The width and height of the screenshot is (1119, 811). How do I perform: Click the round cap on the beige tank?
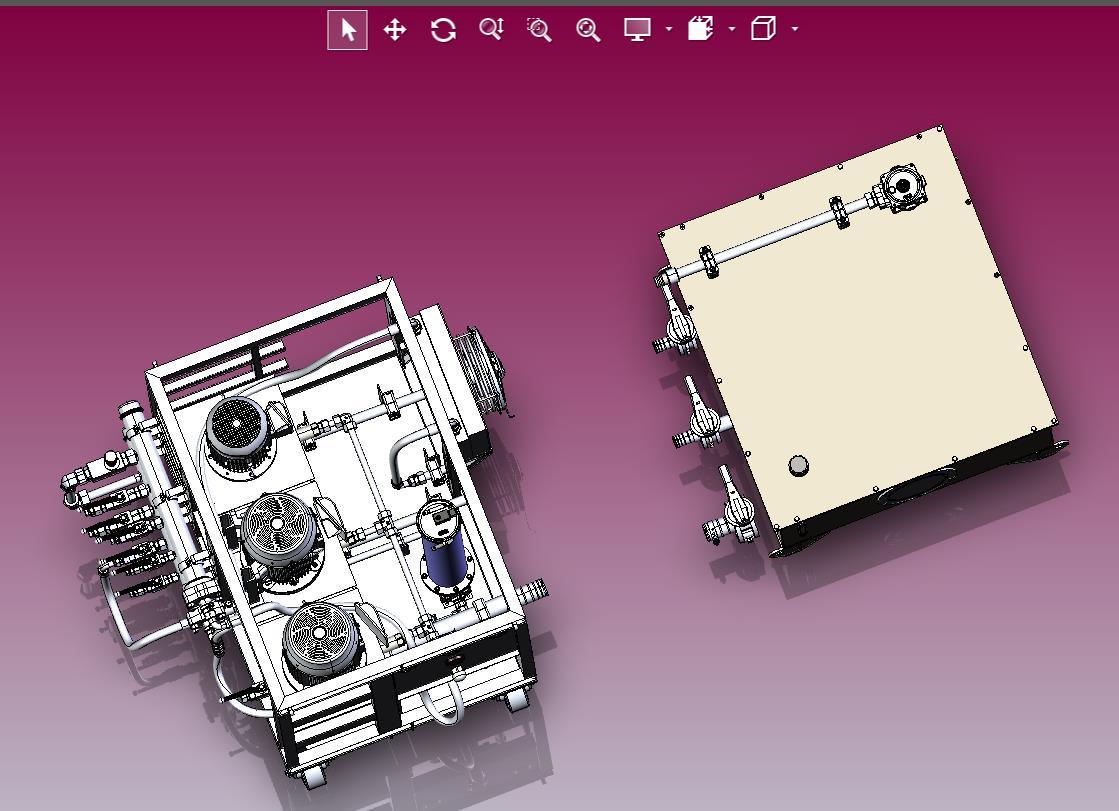point(799,466)
